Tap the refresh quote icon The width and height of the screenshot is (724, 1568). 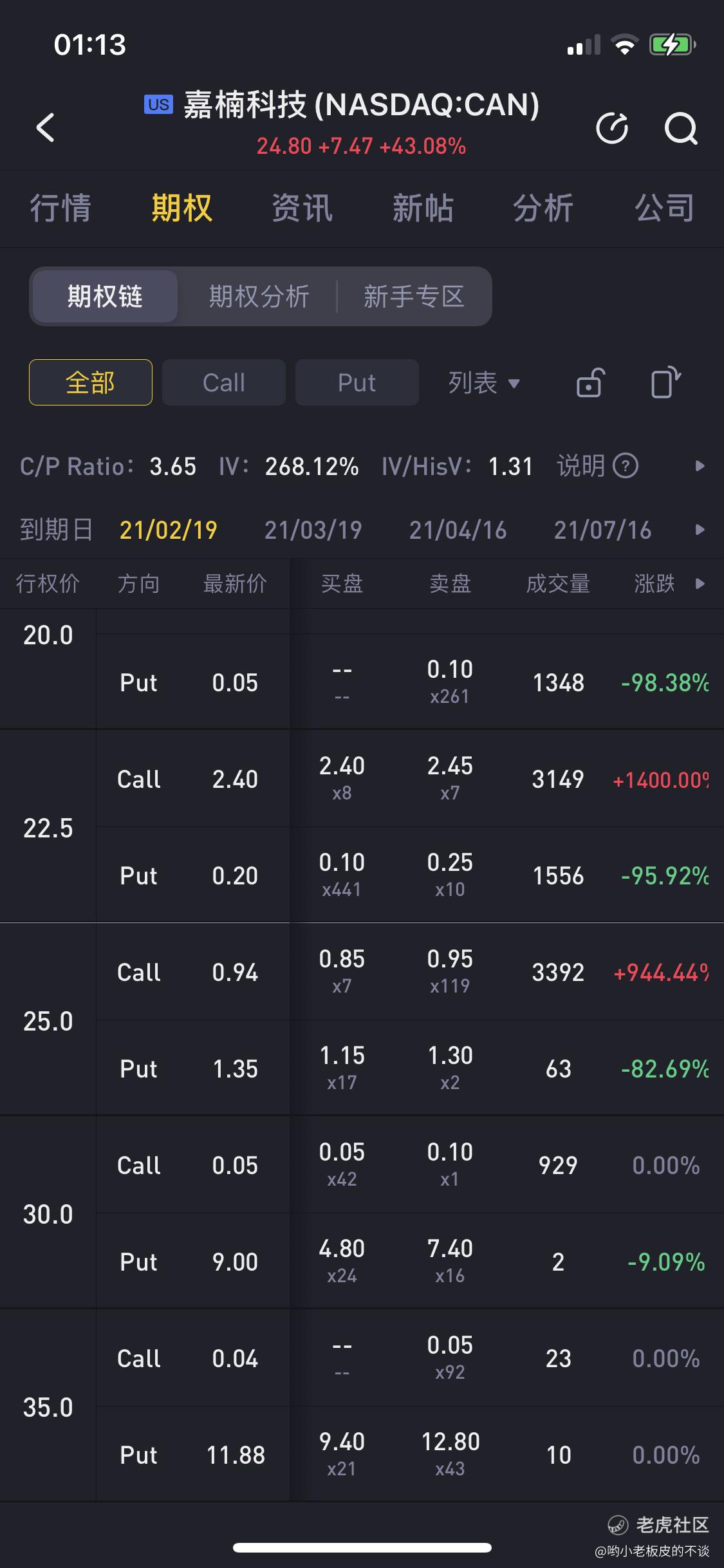coord(612,128)
